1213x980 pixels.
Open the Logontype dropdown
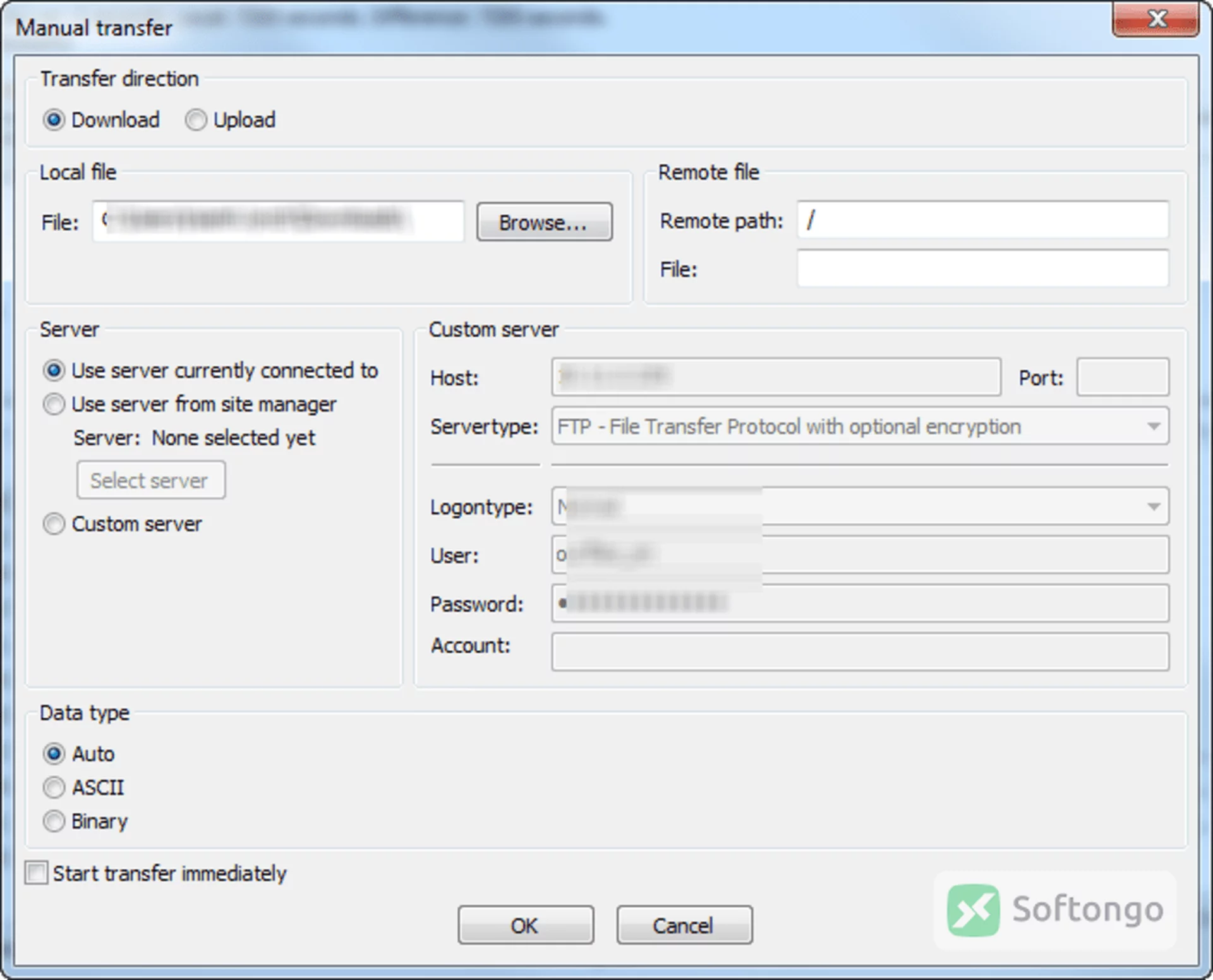[x=860, y=506]
